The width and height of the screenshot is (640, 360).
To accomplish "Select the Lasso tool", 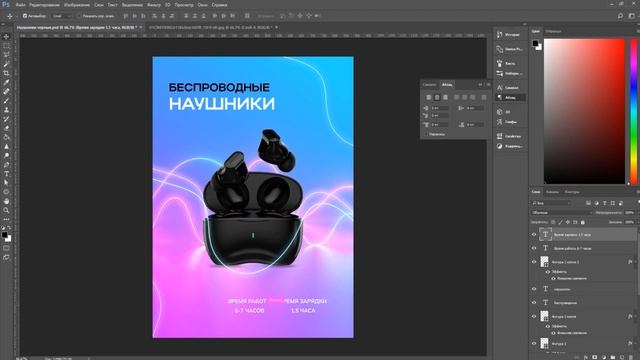I will (x=6, y=55).
